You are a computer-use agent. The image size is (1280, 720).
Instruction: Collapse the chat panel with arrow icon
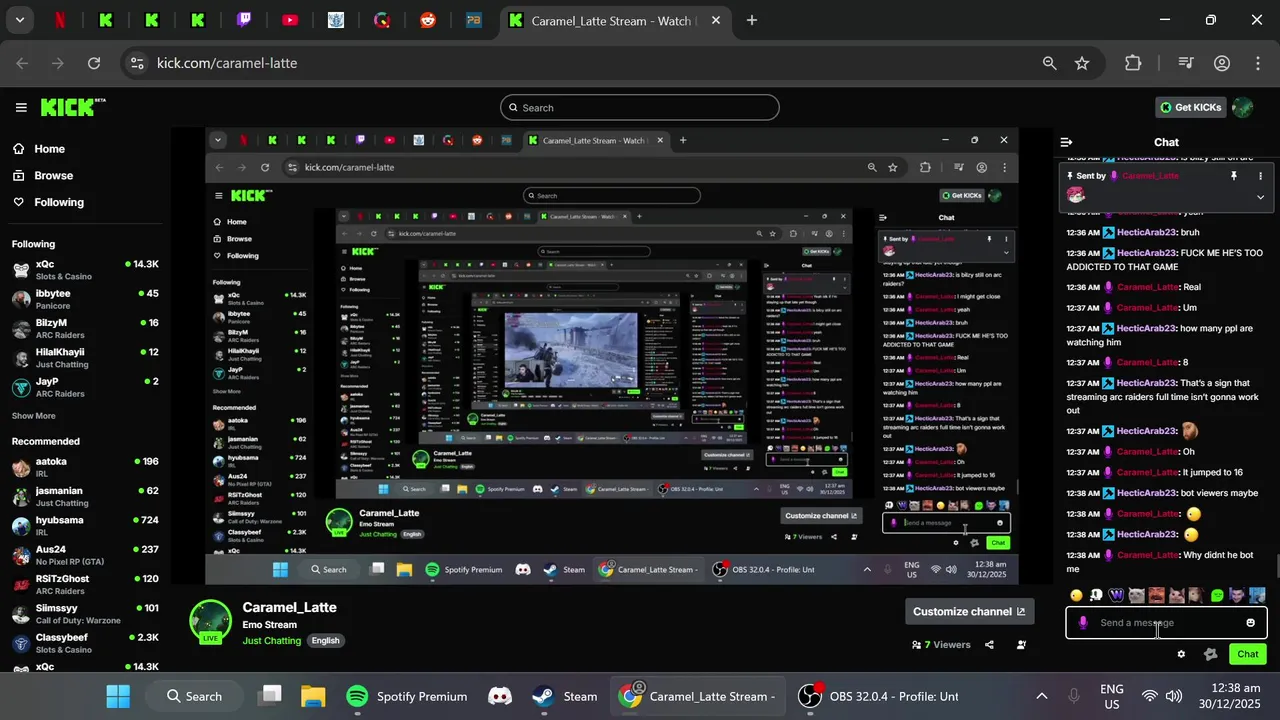[1066, 142]
